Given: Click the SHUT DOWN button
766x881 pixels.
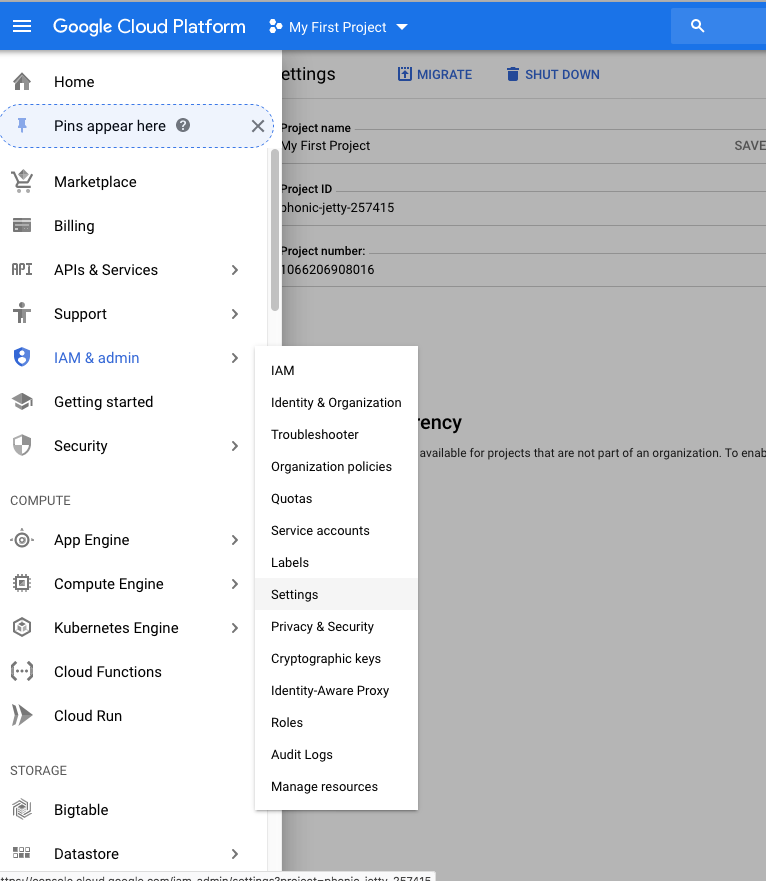Looking at the screenshot, I should click(553, 74).
